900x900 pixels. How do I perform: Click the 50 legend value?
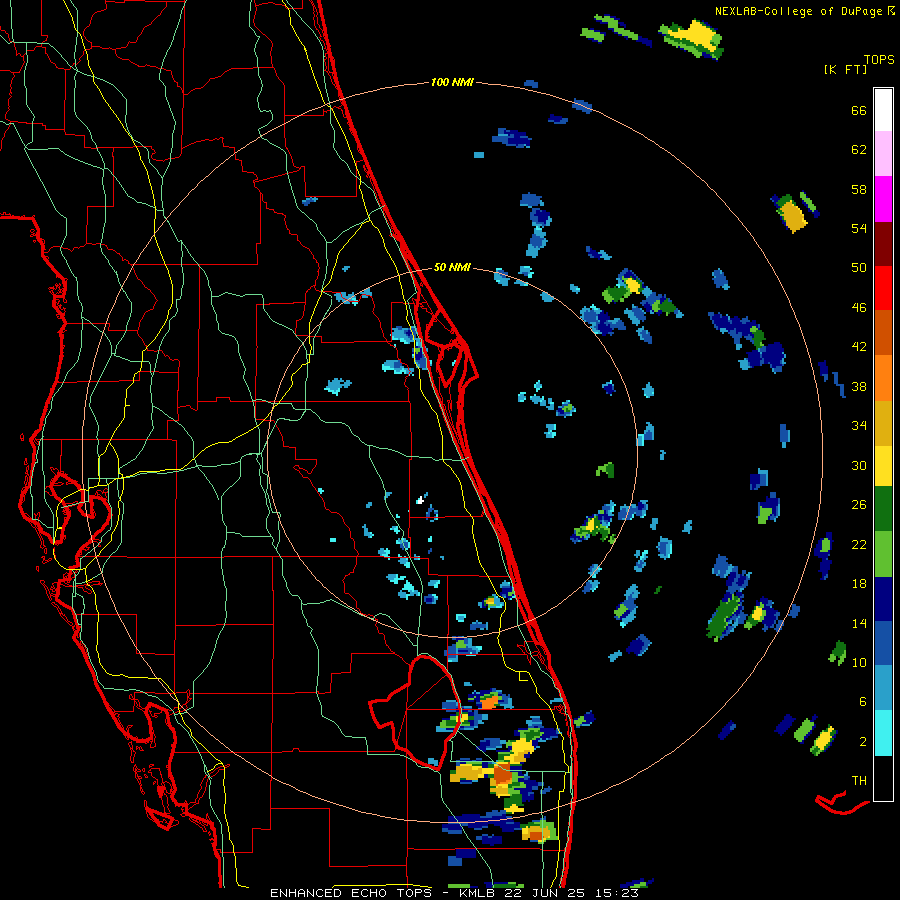click(859, 268)
